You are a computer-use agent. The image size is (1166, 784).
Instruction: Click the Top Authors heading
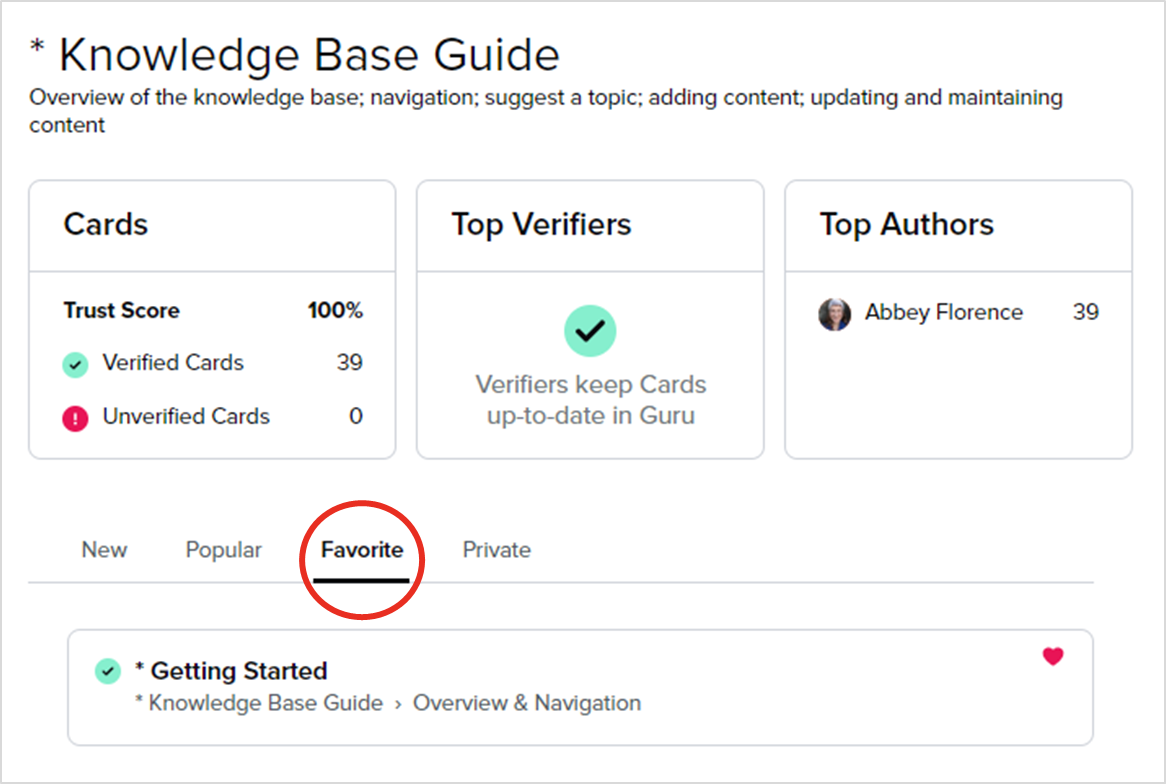tap(906, 225)
